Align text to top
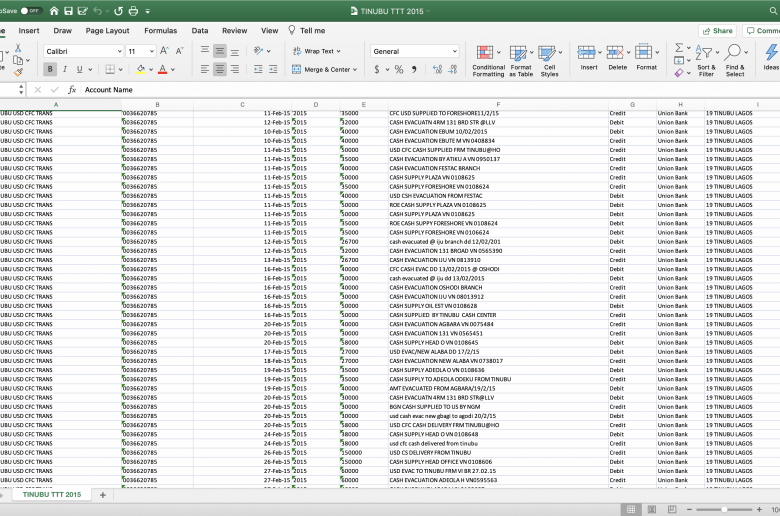The image size is (780, 516). tap(205, 51)
